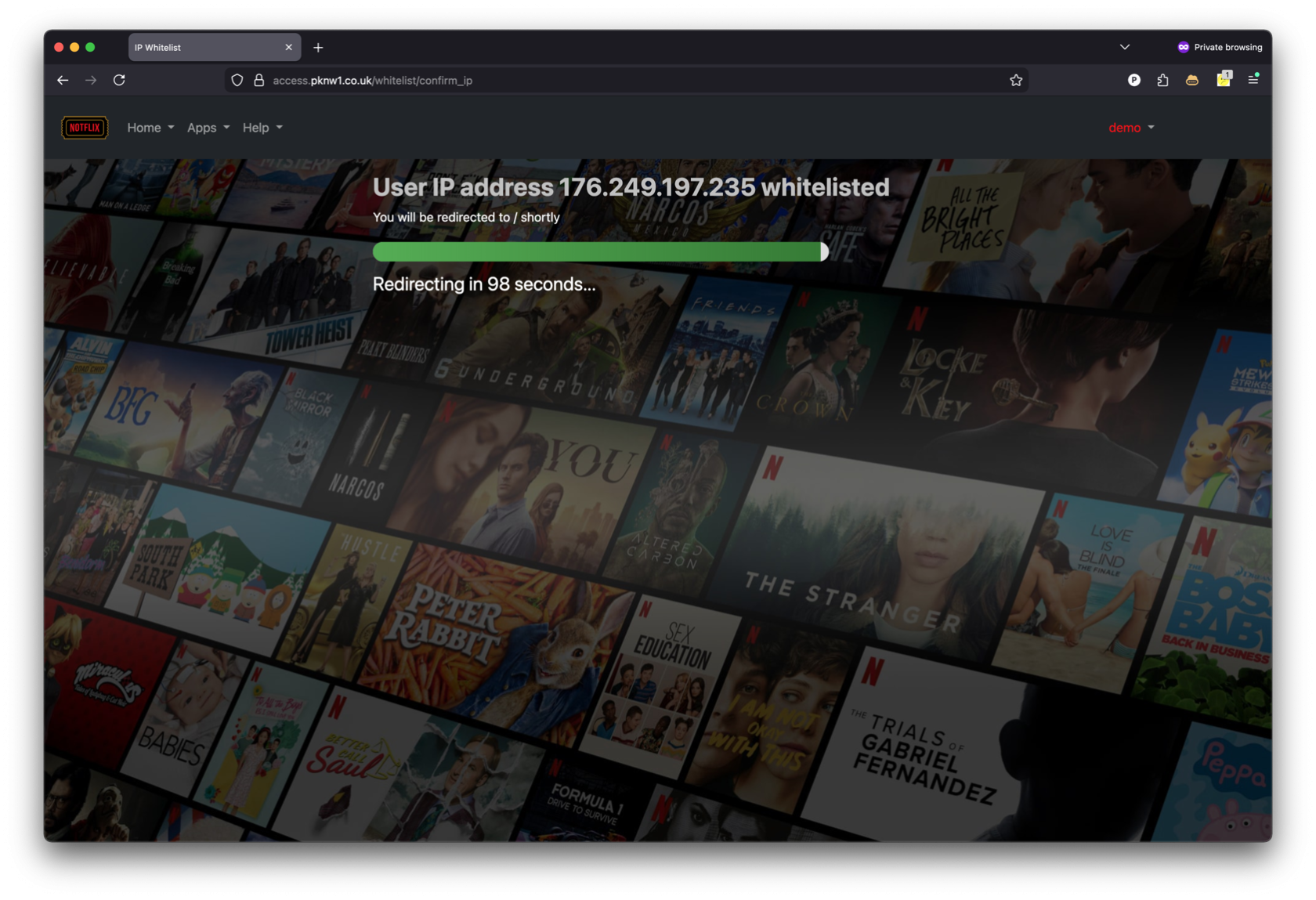The width and height of the screenshot is (1316, 900).
Task: Click the 'You will be redirected to / shortly' text
Action: point(466,217)
